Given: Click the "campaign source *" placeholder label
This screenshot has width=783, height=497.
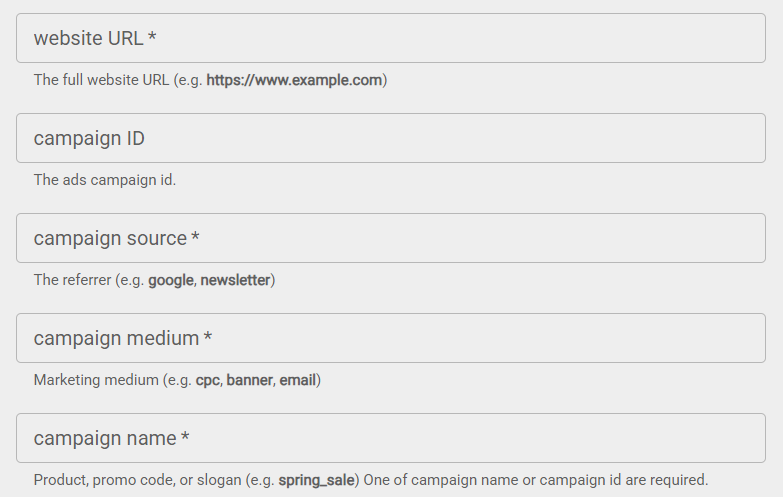Looking at the screenshot, I should (x=116, y=238).
